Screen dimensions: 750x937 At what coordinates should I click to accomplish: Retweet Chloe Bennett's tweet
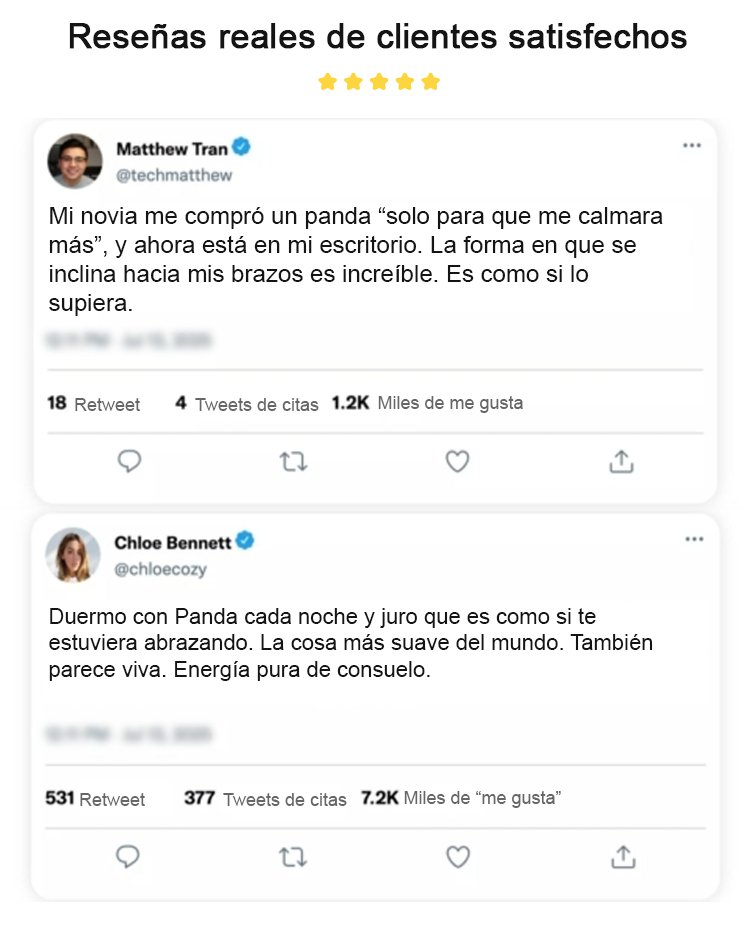tap(293, 857)
